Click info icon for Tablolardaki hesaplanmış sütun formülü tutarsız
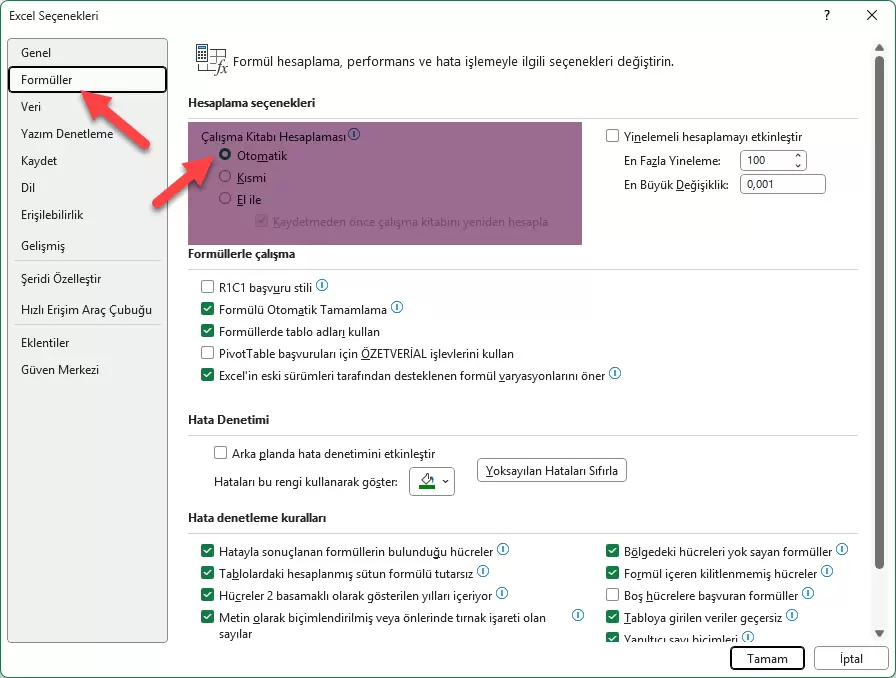The height and width of the screenshot is (678, 896). click(483, 571)
